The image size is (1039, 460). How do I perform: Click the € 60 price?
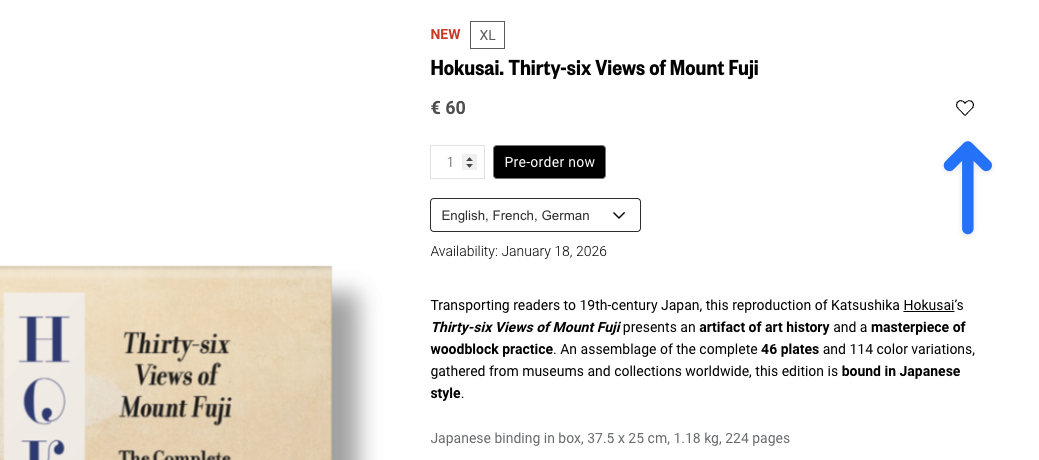pyautogui.click(x=448, y=108)
